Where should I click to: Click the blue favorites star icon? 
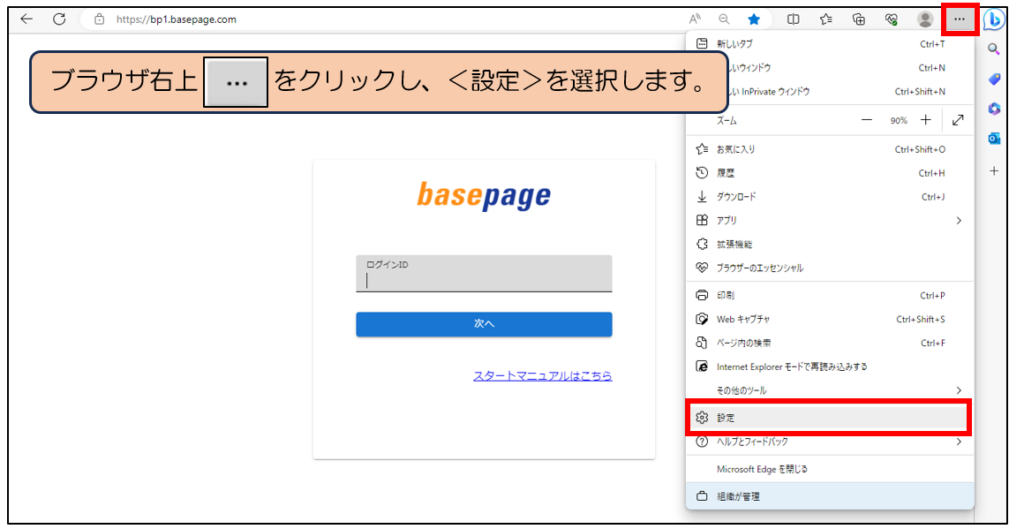(753, 19)
